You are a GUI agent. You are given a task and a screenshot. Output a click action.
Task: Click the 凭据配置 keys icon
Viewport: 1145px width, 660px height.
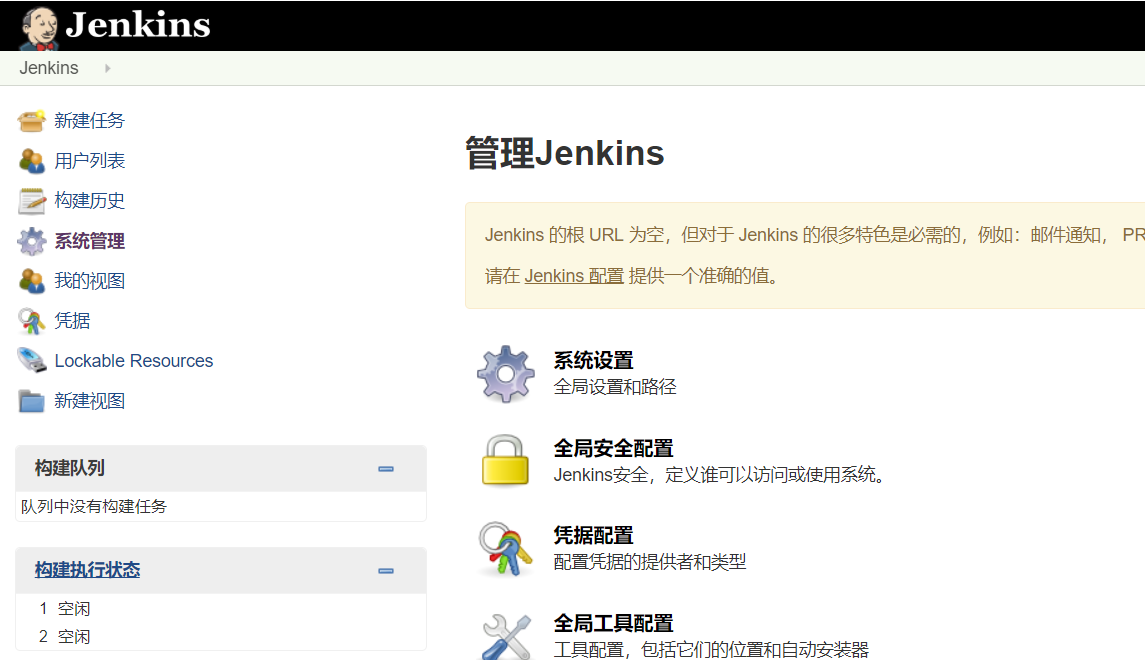[505, 549]
